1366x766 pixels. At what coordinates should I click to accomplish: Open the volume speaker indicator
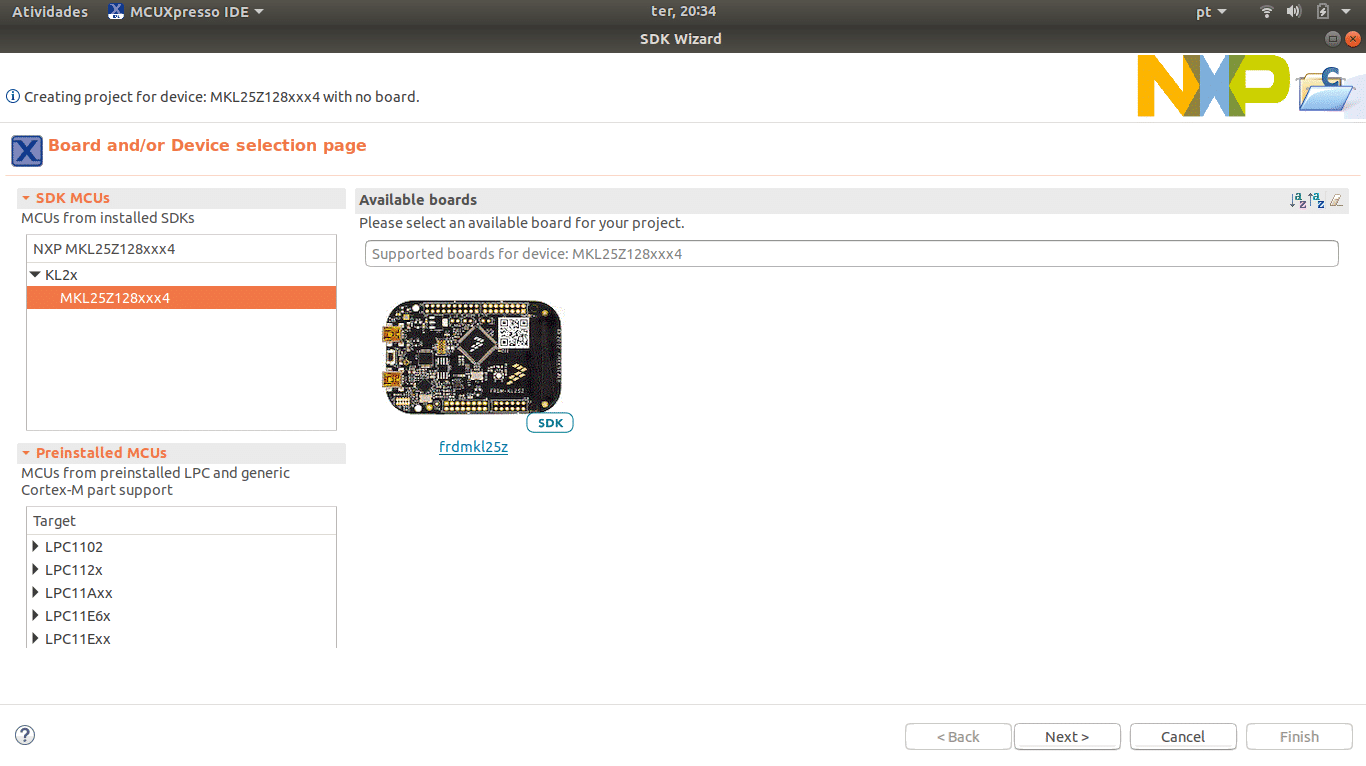pyautogui.click(x=1293, y=12)
